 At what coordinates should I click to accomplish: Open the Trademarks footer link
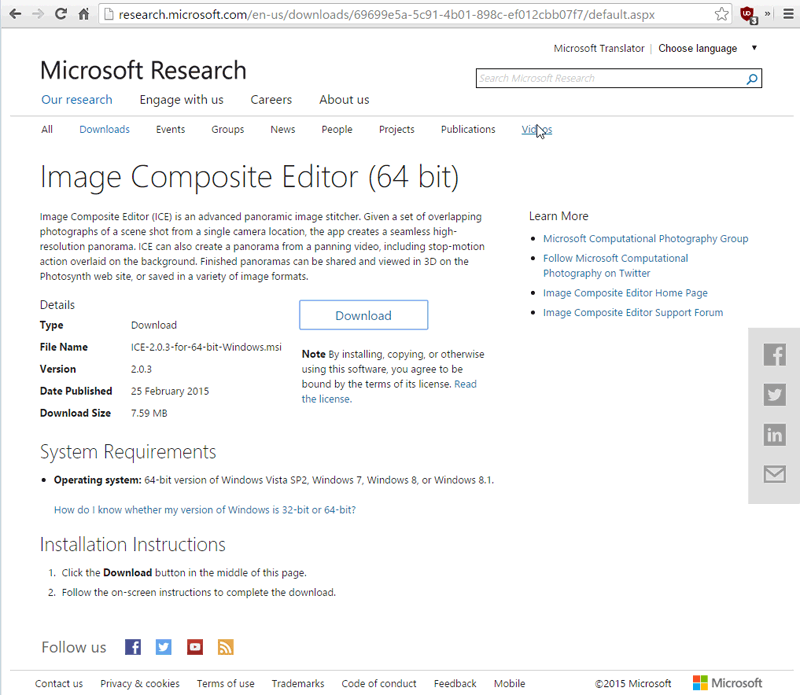pos(298,683)
